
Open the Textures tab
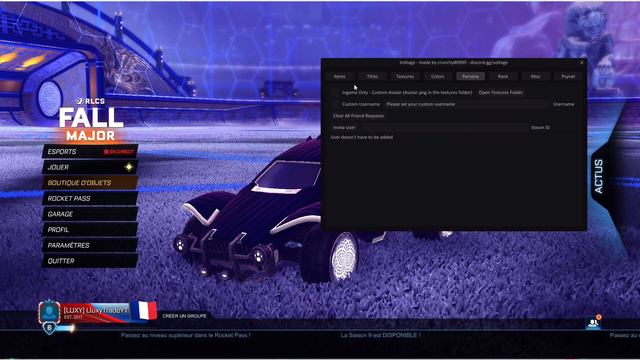(405, 76)
